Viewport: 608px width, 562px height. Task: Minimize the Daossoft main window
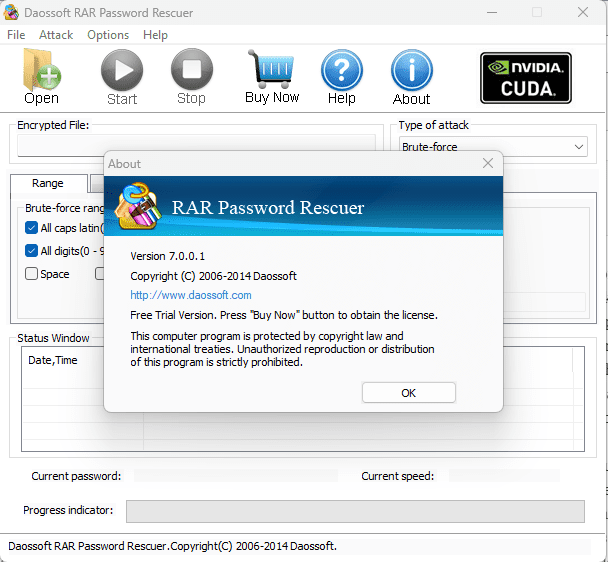[x=492, y=12]
